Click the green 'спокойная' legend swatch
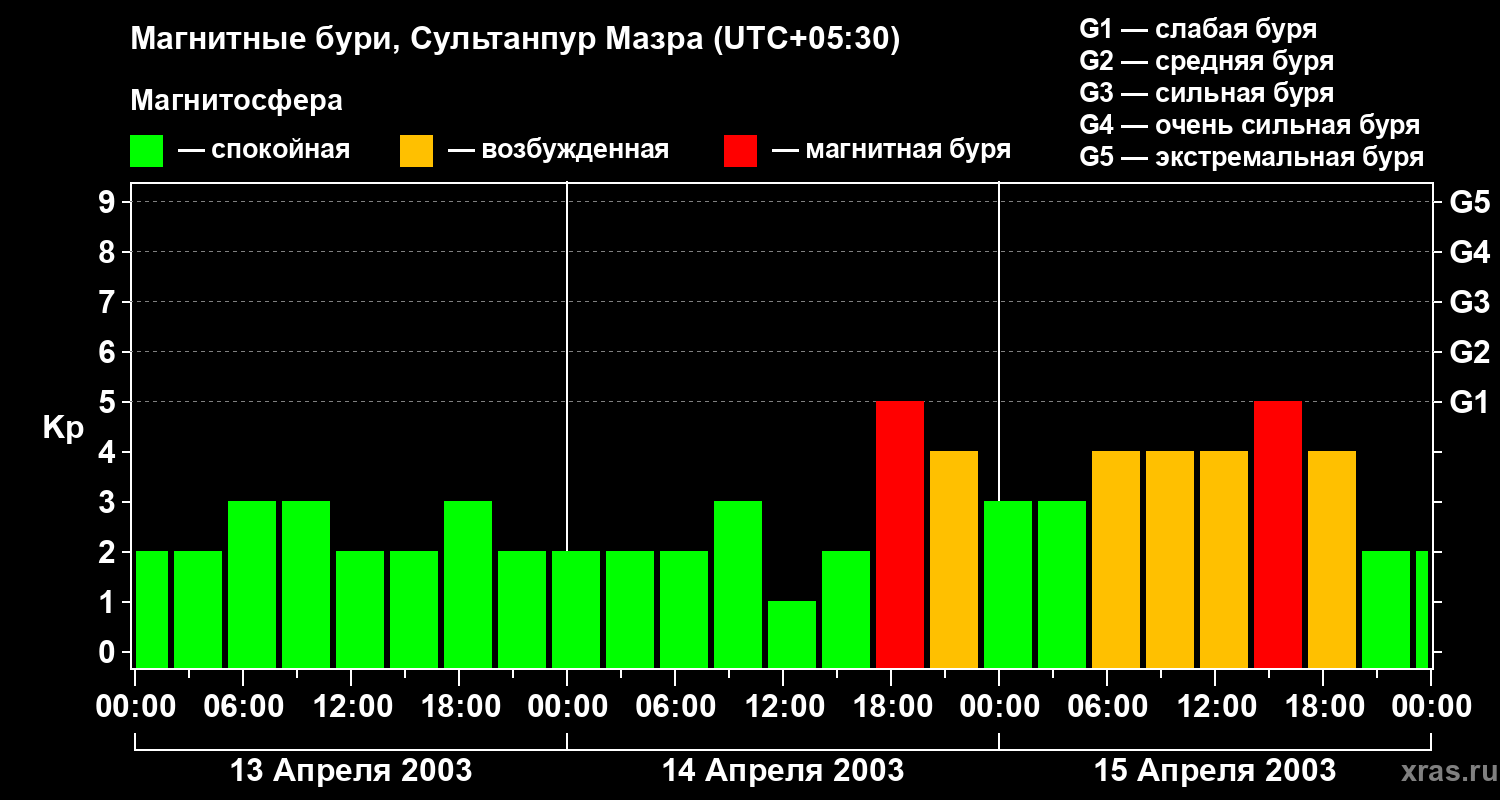This screenshot has width=1500, height=800. click(147, 151)
